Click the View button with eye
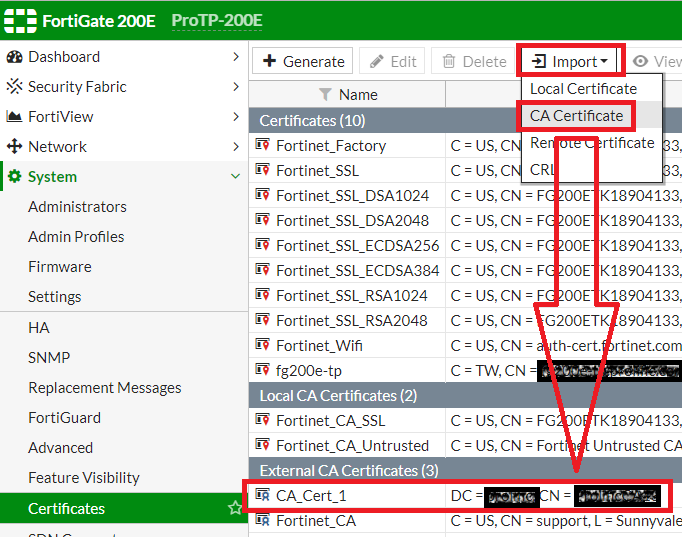Image resolution: width=682 pixels, height=537 pixels. (x=655, y=61)
